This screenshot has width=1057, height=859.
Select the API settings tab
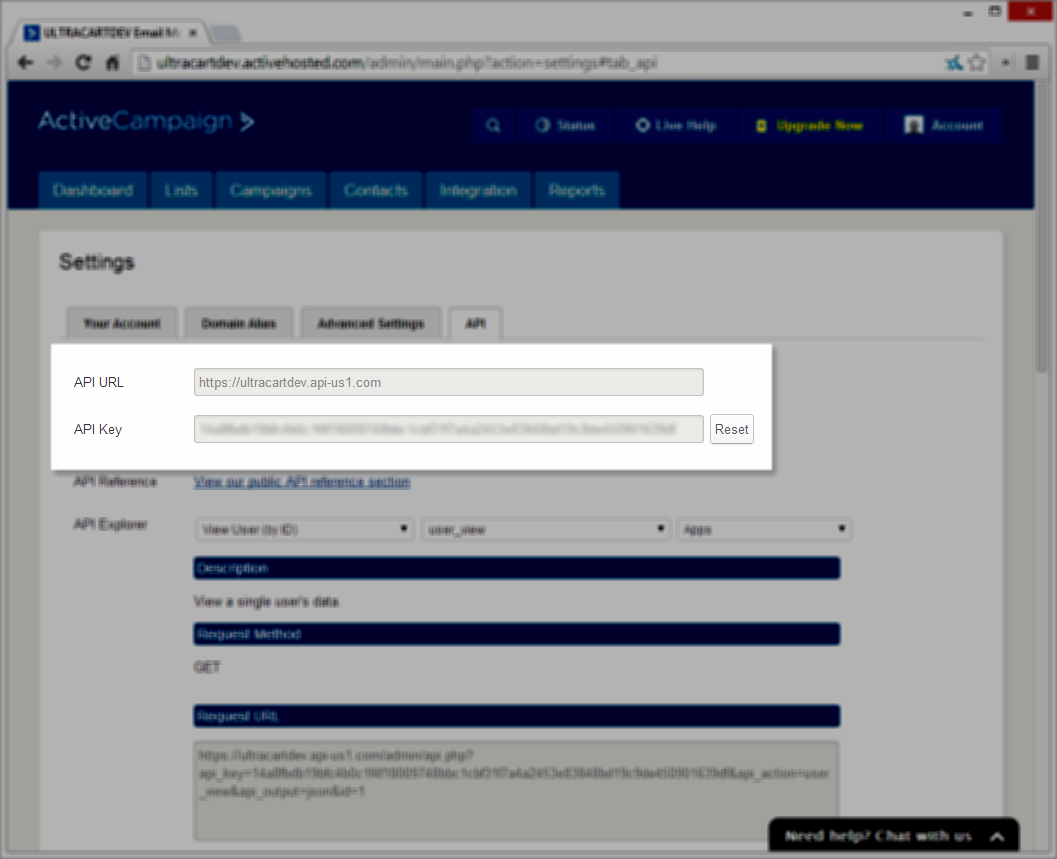click(475, 324)
